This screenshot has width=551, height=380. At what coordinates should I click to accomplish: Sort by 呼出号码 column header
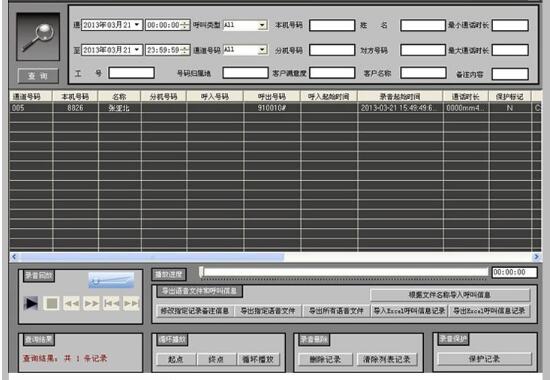[272, 96]
